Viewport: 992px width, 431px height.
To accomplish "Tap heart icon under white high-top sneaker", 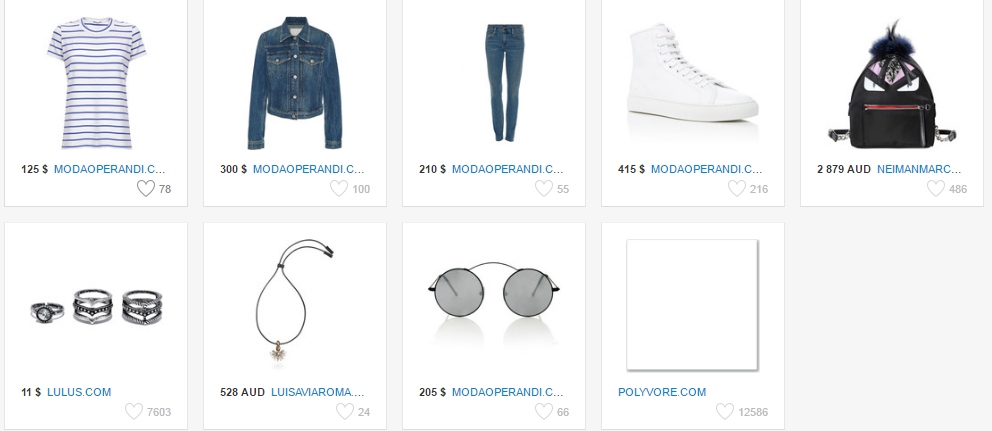I will click(736, 188).
